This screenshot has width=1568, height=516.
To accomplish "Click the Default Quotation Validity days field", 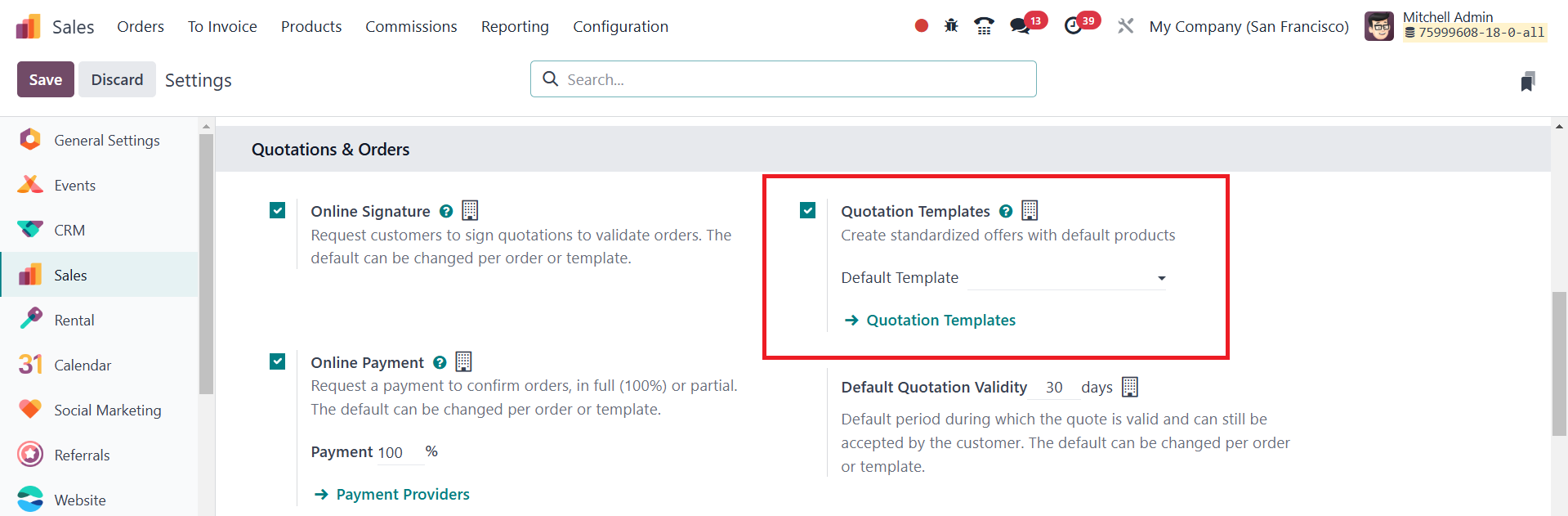I will point(1055,388).
